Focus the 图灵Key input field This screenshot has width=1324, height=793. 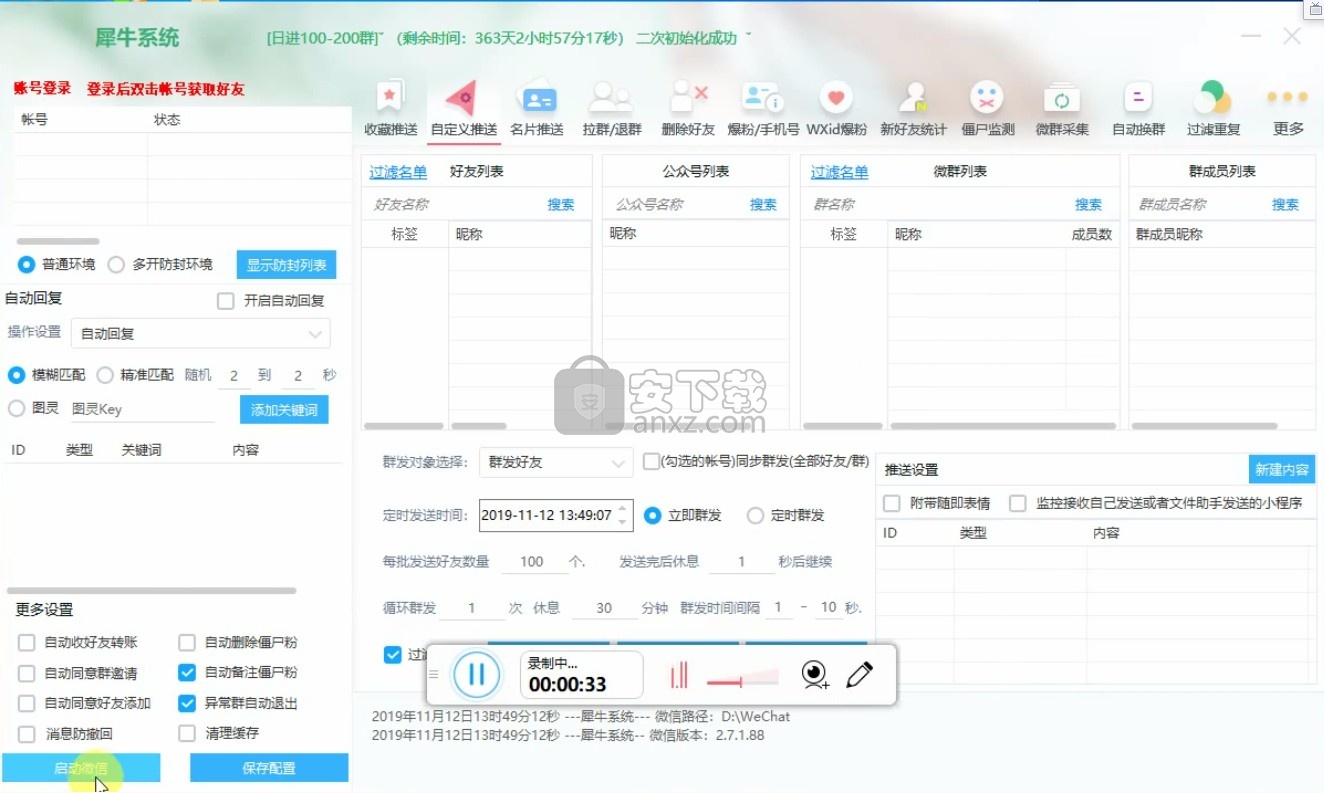[141, 409]
